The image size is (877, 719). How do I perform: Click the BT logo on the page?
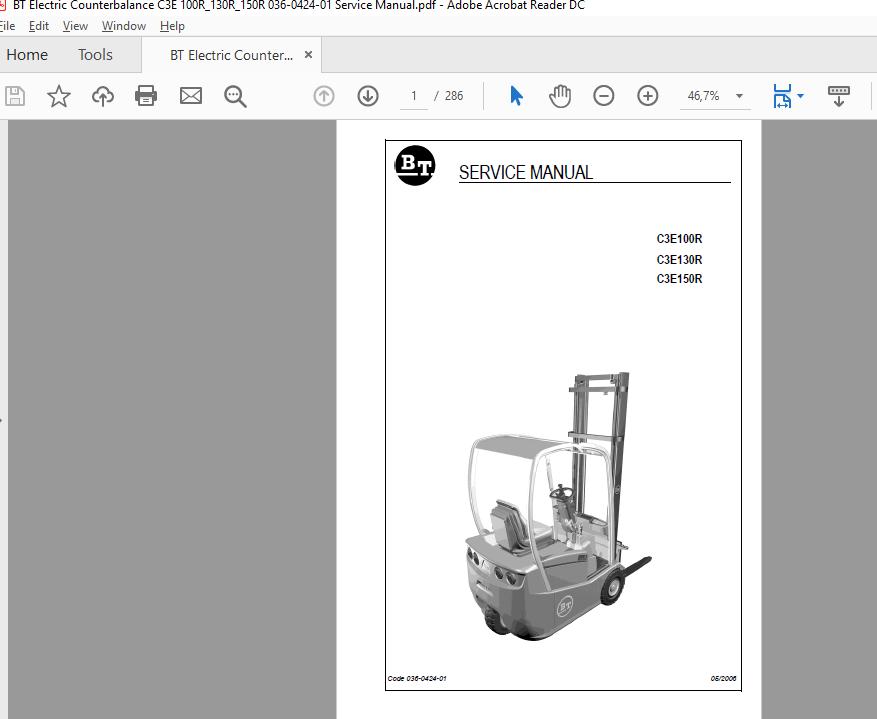click(x=415, y=165)
